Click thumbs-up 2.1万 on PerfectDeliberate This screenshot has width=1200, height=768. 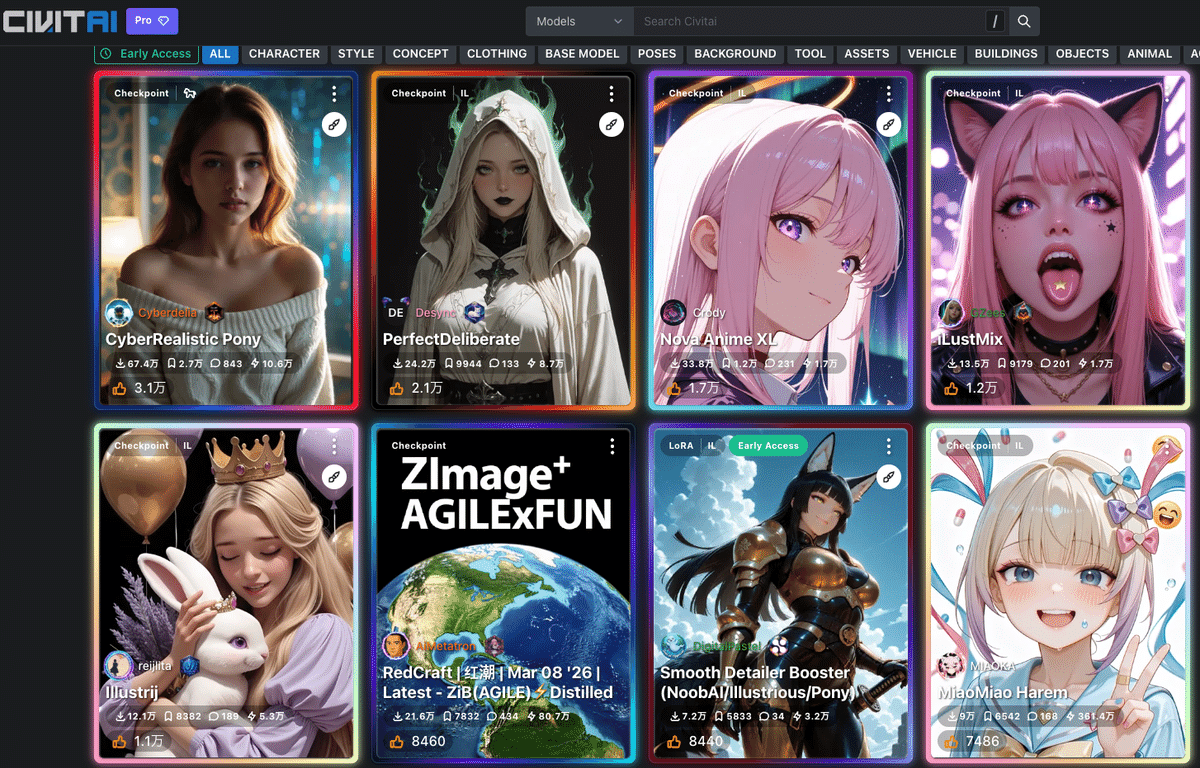click(x=414, y=387)
